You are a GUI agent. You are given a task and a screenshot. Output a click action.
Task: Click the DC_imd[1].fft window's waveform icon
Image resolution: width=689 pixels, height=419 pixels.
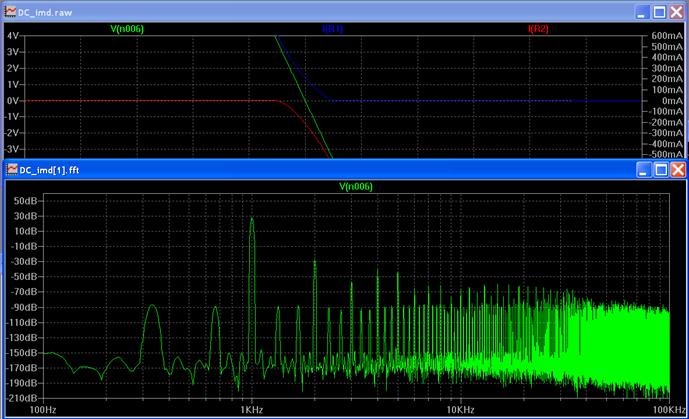[12, 169]
